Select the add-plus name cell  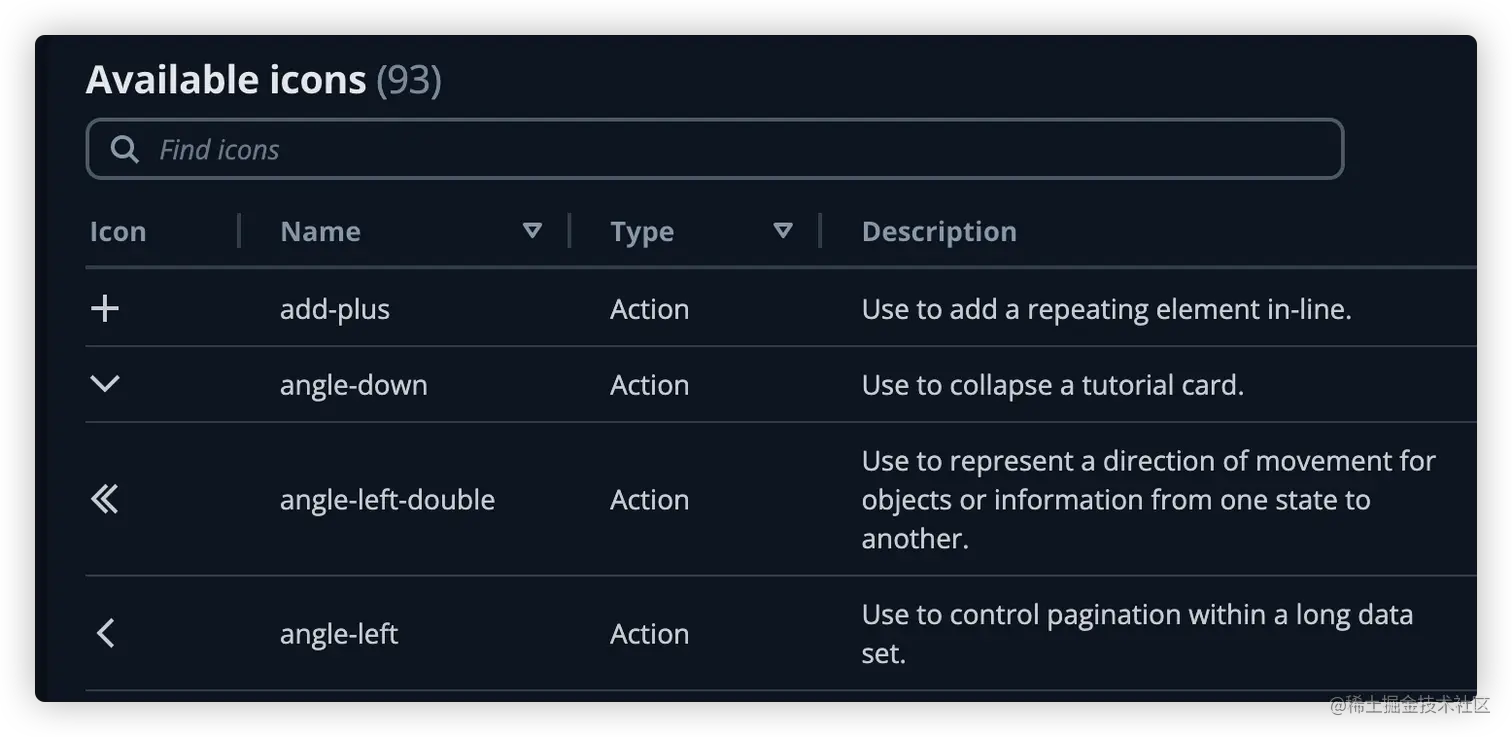tap(335, 309)
